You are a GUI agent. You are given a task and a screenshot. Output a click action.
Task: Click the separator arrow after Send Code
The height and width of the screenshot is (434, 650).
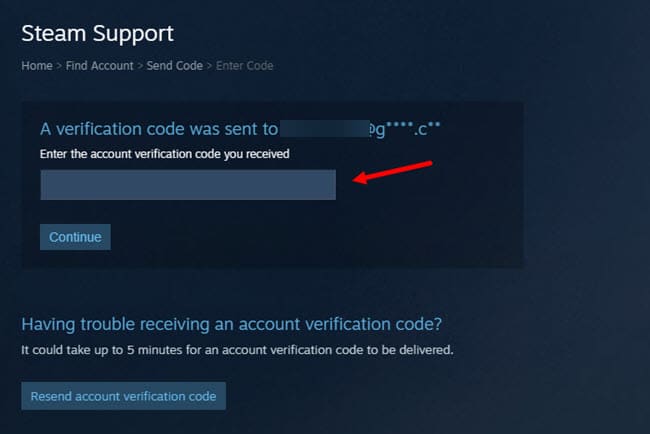(209, 66)
